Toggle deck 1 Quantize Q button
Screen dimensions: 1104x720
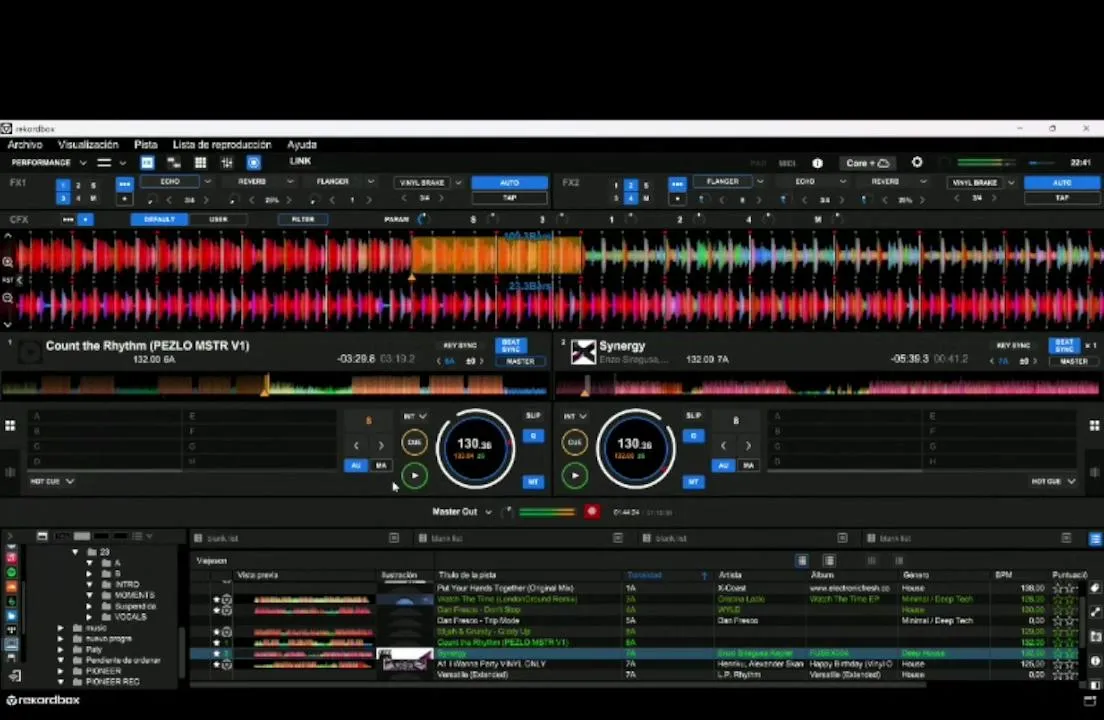(x=533, y=436)
